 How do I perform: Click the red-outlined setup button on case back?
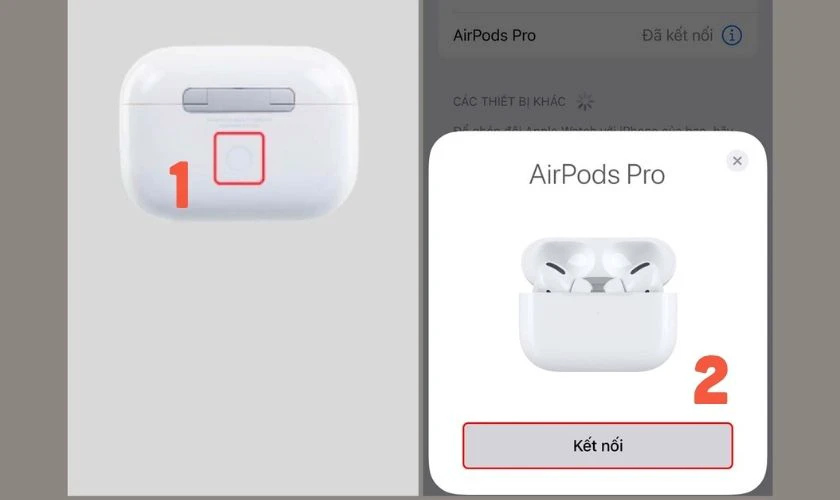239,159
